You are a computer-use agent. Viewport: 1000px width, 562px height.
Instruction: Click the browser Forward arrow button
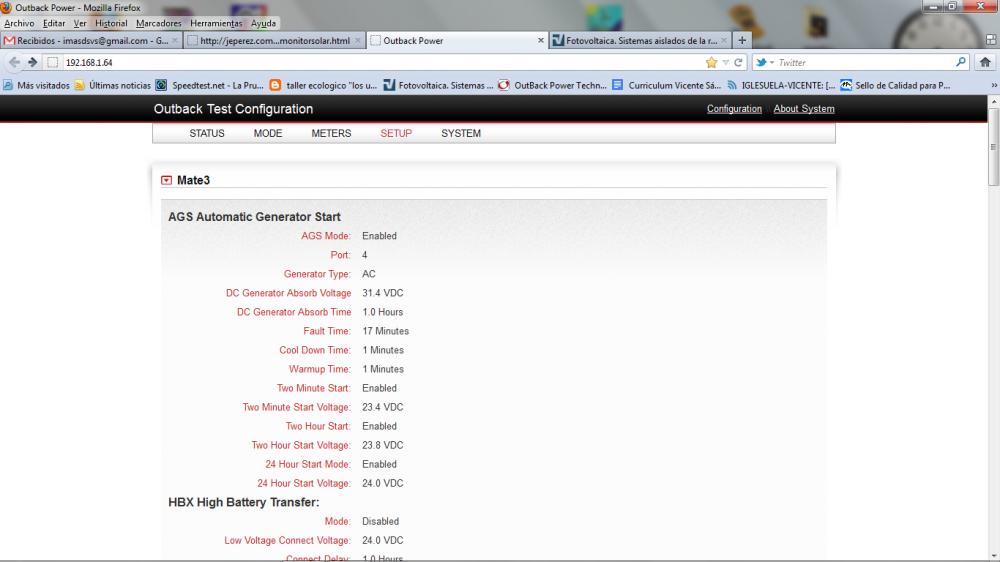click(x=33, y=63)
